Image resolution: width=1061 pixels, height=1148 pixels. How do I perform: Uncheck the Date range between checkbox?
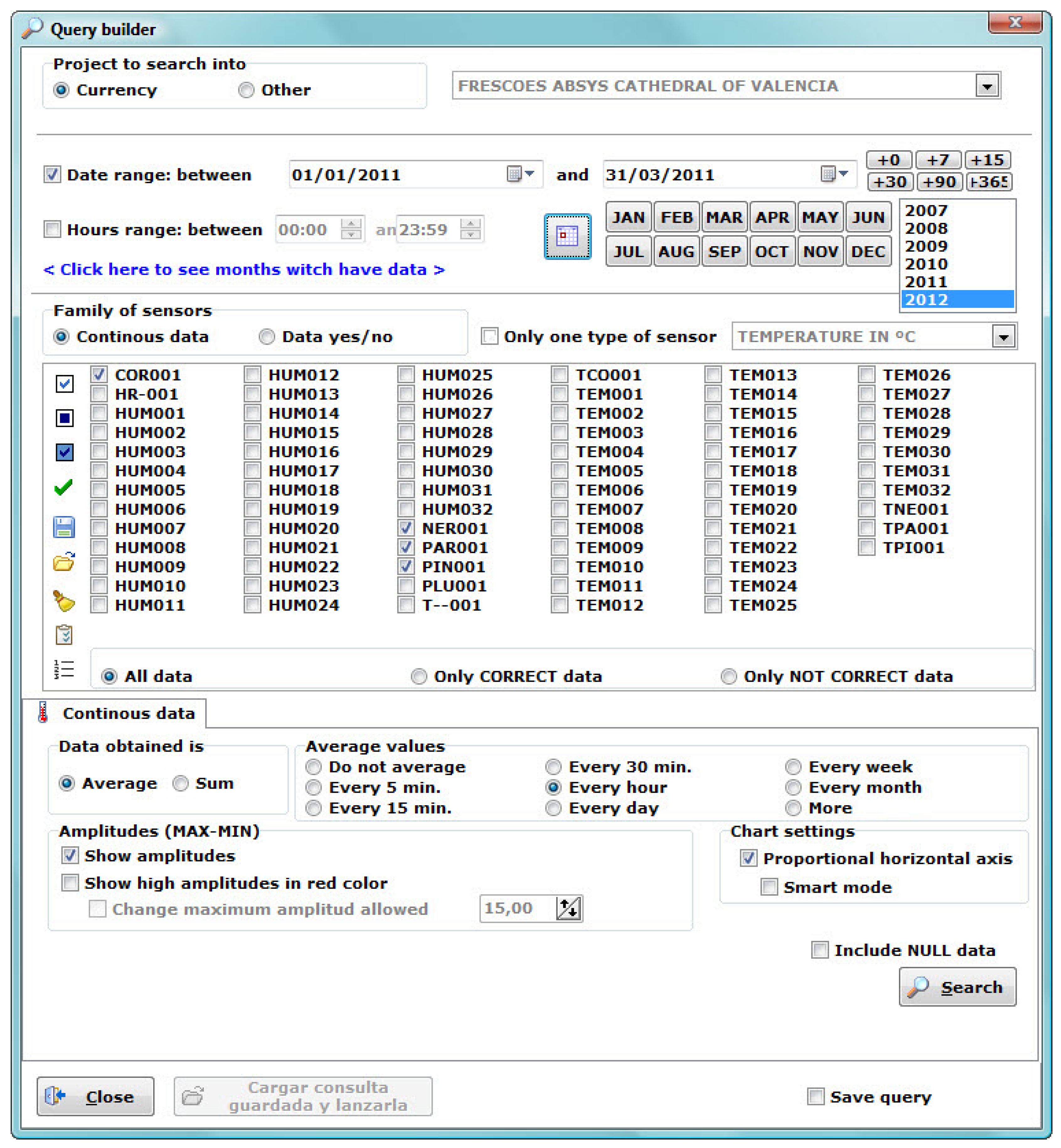[52, 174]
